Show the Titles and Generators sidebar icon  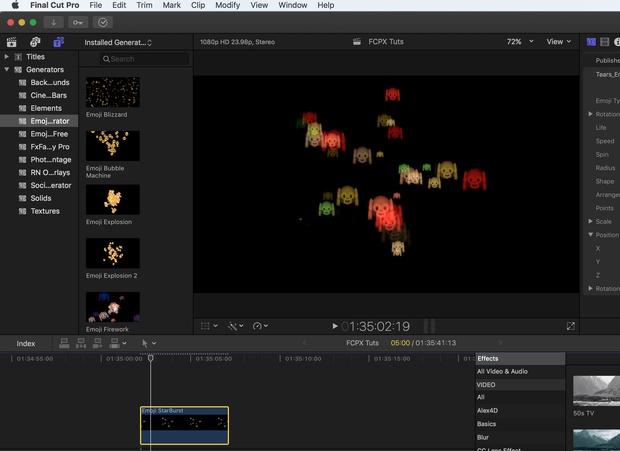(x=59, y=42)
